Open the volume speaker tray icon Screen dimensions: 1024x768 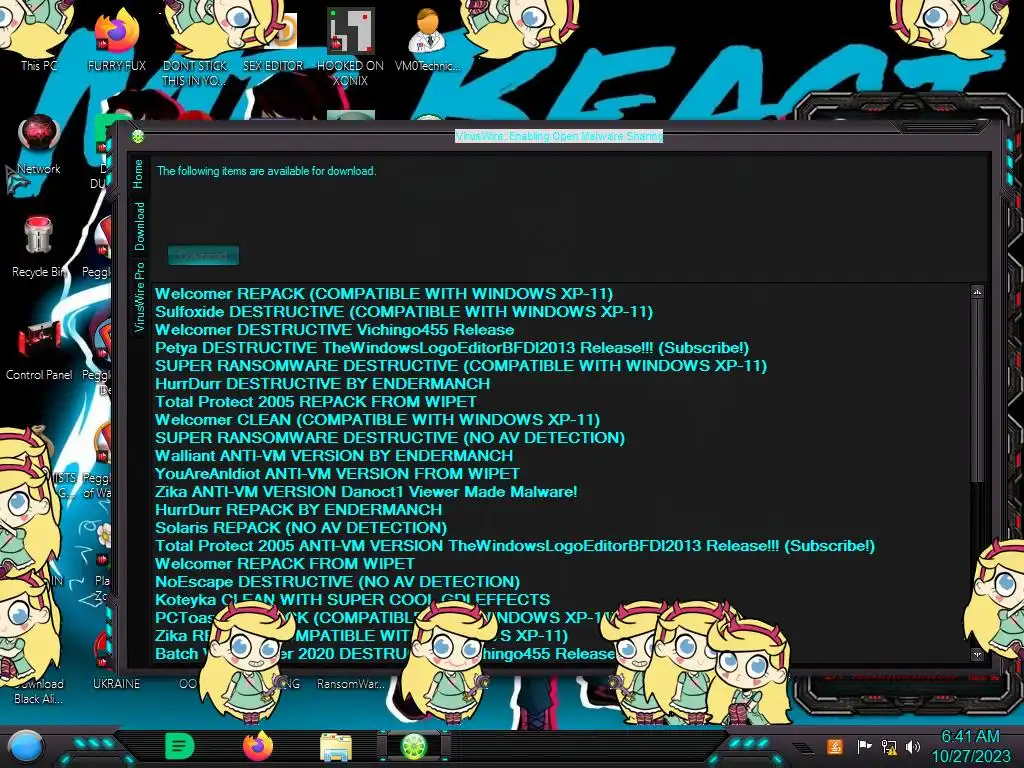[x=913, y=746]
